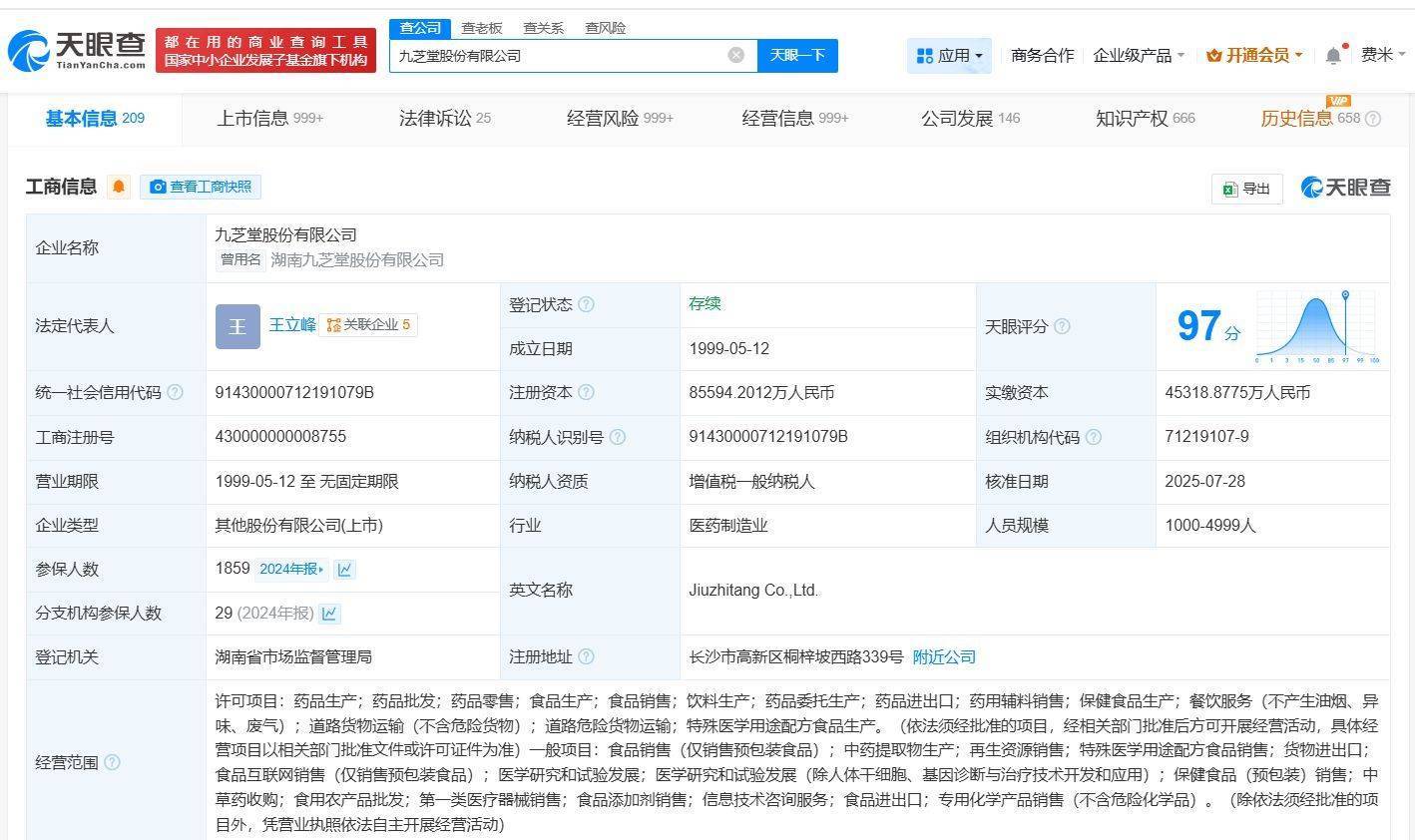
Task: Open the 费米 user account dropdown
Action: point(1383,56)
